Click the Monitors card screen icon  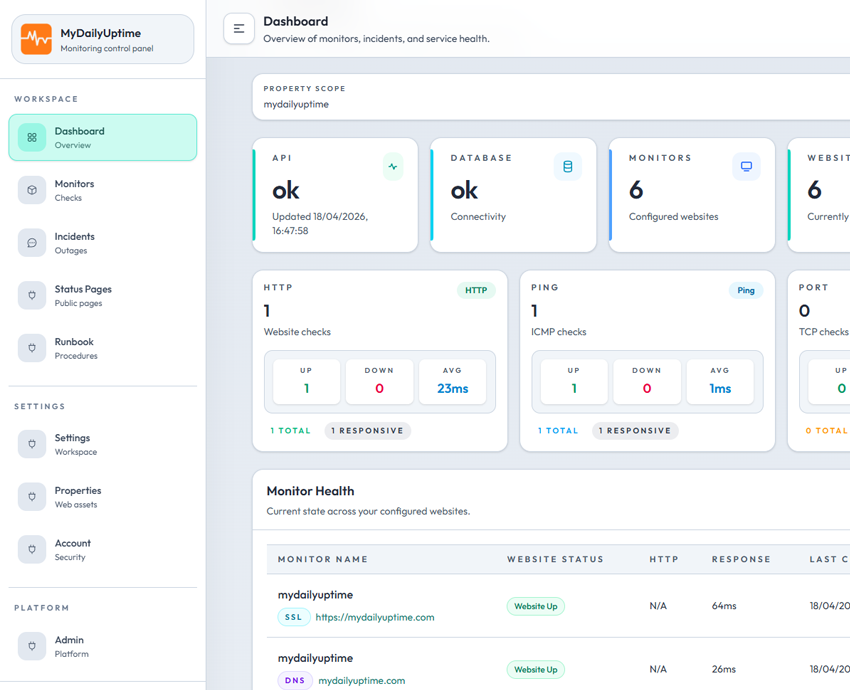click(x=746, y=166)
